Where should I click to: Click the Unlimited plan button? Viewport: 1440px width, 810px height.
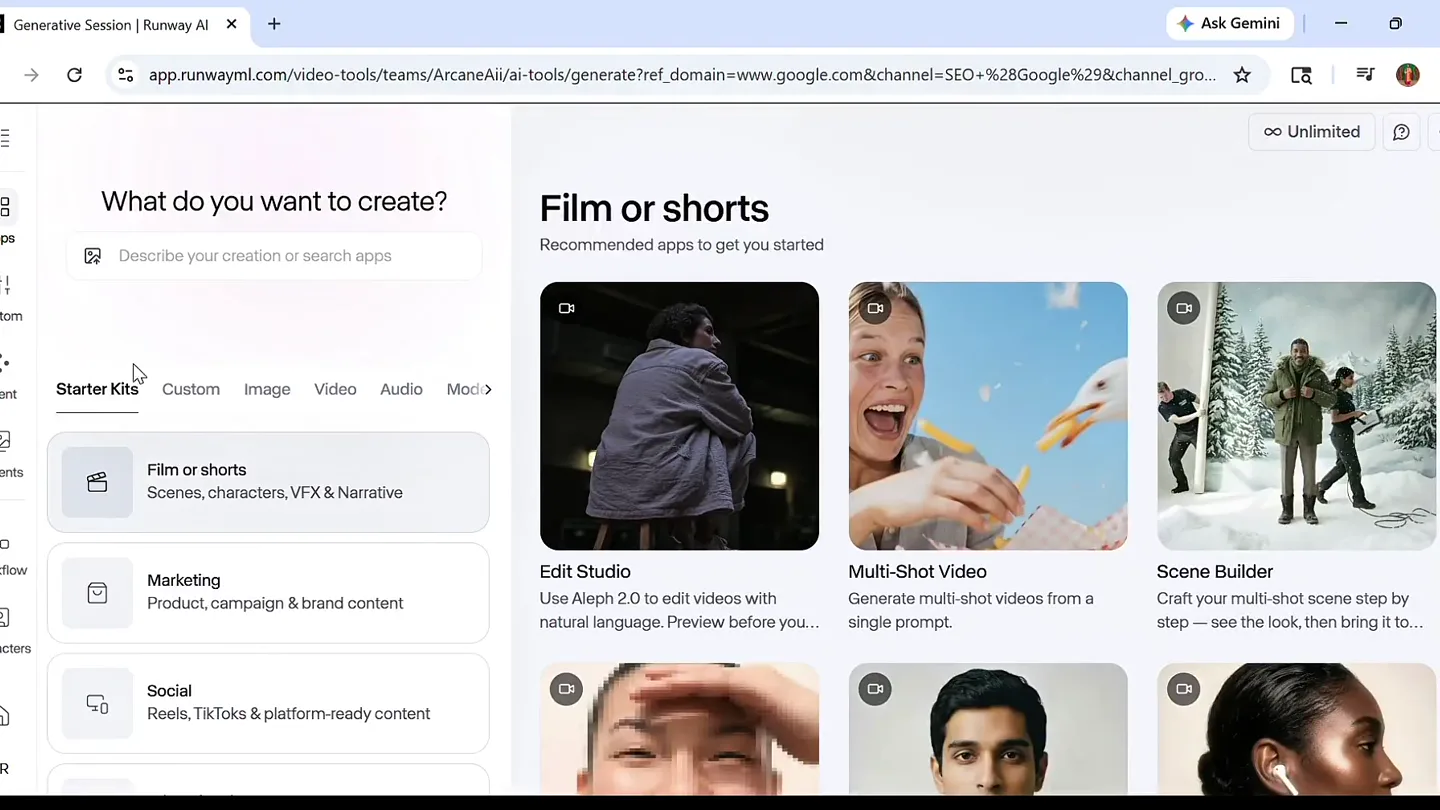coord(1312,132)
